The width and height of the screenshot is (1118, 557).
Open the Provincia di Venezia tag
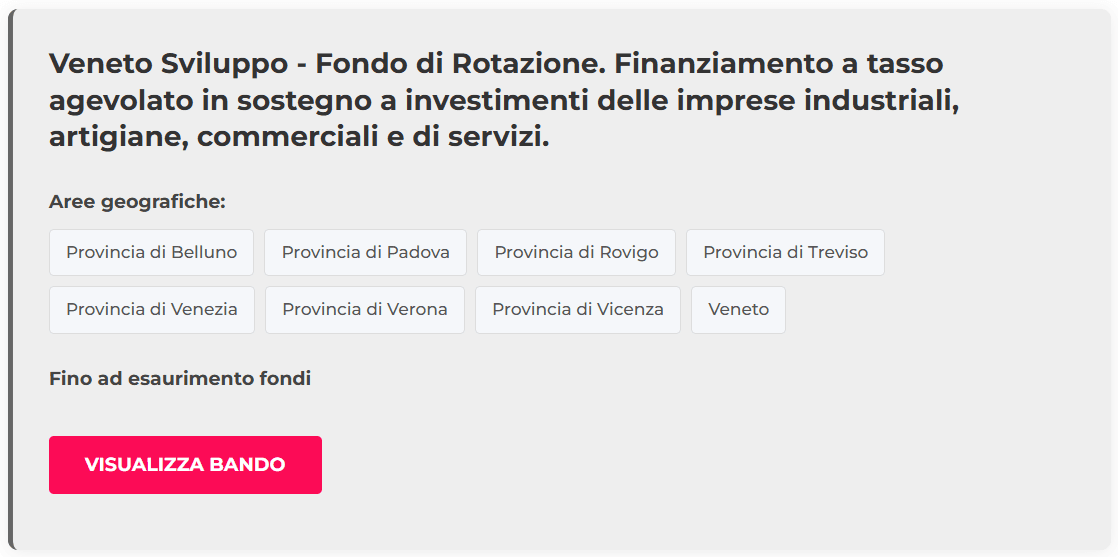pyautogui.click(x=152, y=309)
